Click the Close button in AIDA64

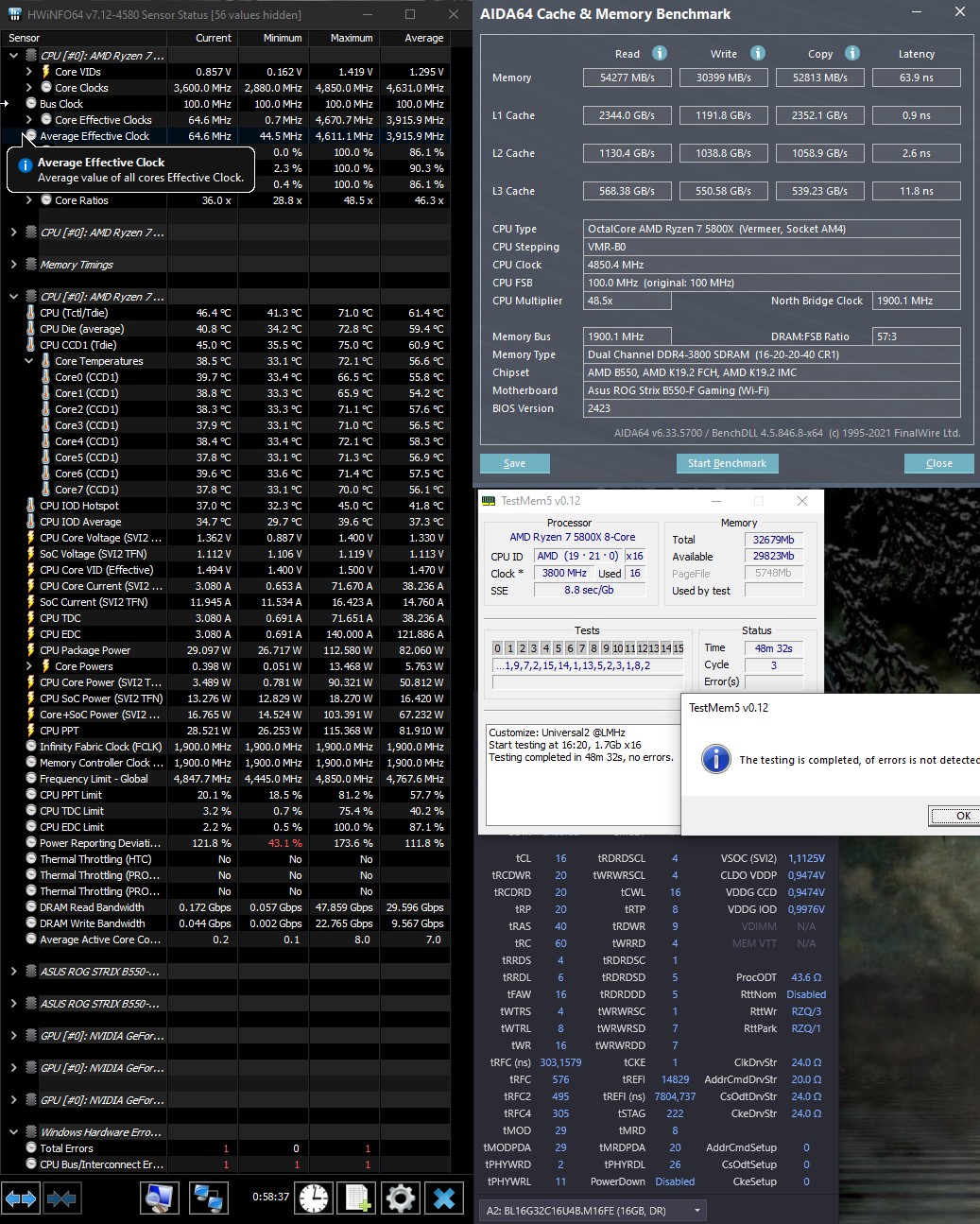tap(939, 463)
